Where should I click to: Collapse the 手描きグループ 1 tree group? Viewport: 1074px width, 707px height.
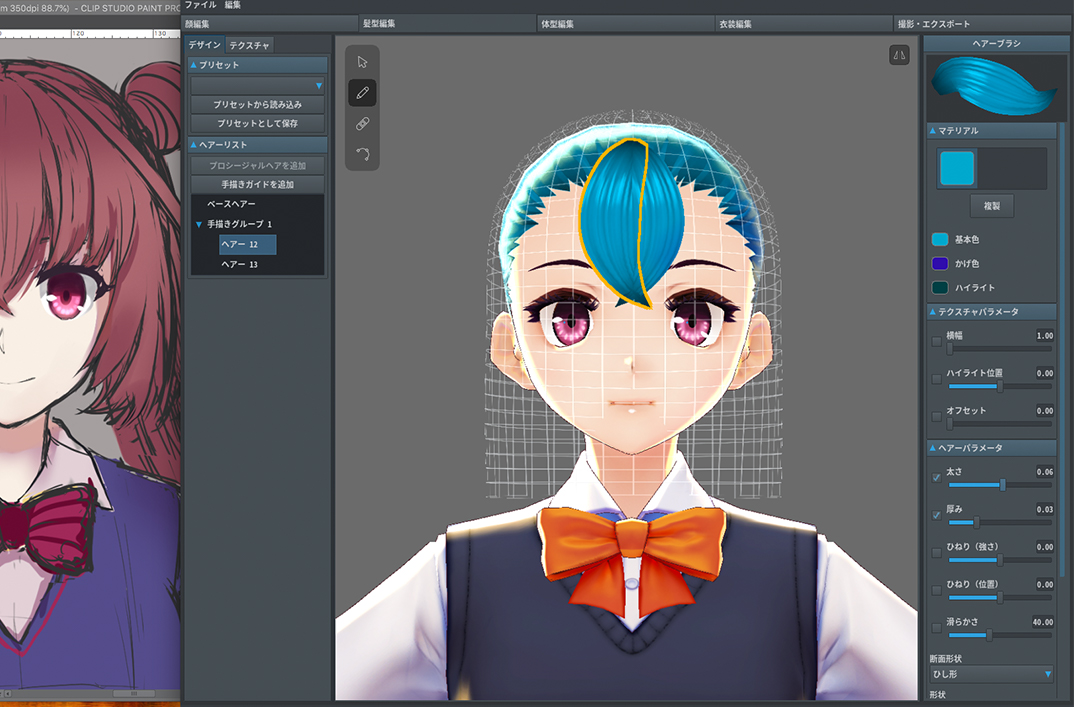pyautogui.click(x=199, y=225)
